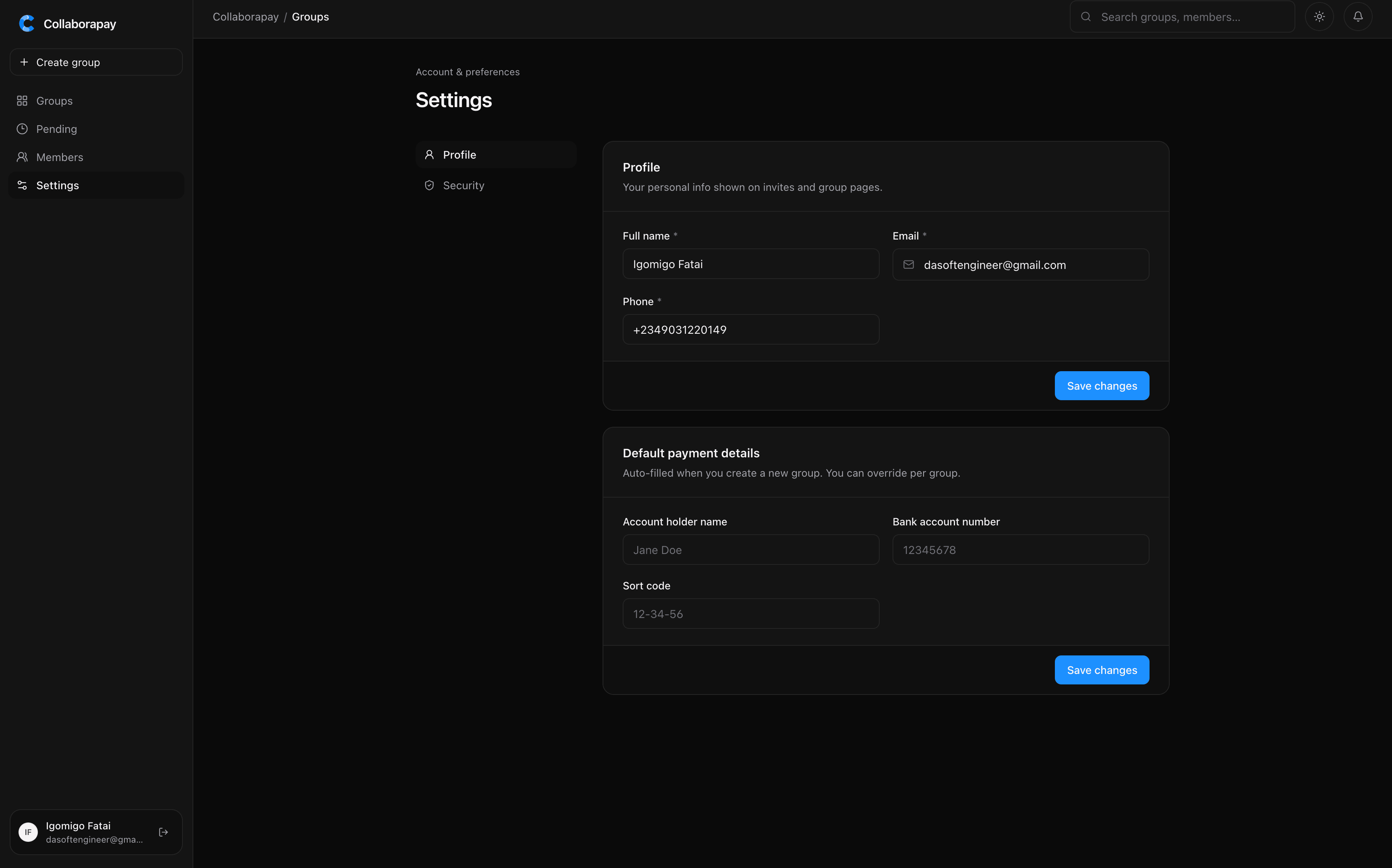Click the envelope icon in Email field
The height and width of the screenshot is (868, 1392).
[x=909, y=265]
